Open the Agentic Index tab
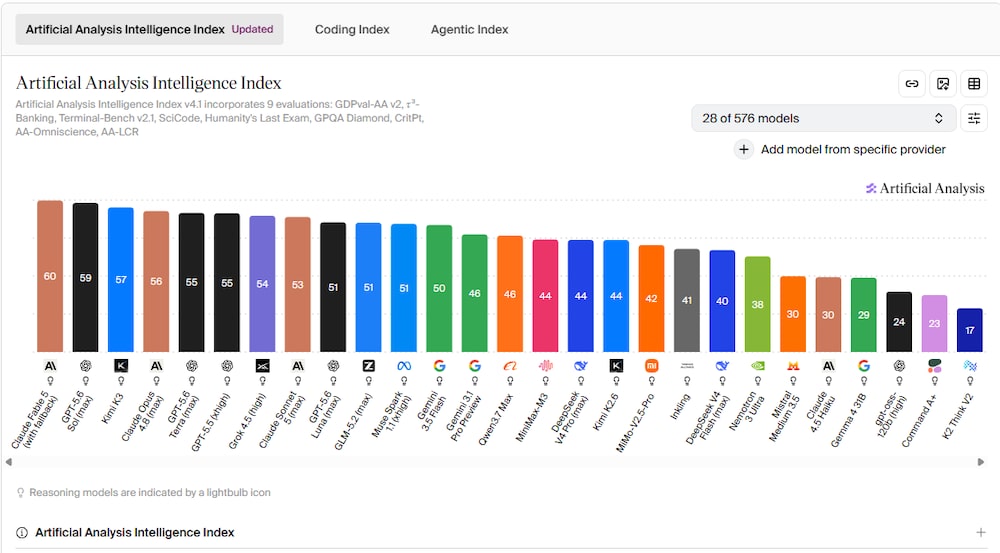1000x553 pixels. (469, 29)
